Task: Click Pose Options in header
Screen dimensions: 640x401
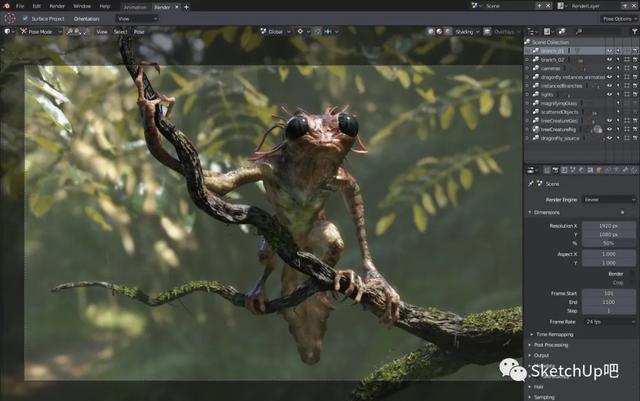Action: click(617, 19)
